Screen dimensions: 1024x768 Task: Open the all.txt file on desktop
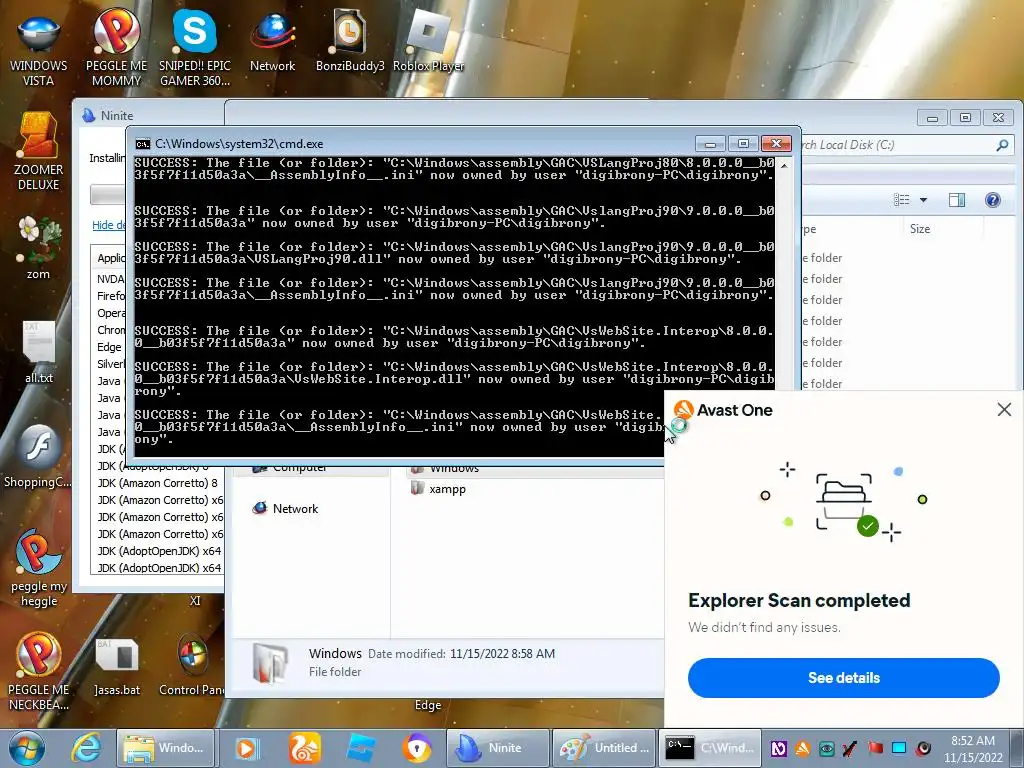[39, 351]
